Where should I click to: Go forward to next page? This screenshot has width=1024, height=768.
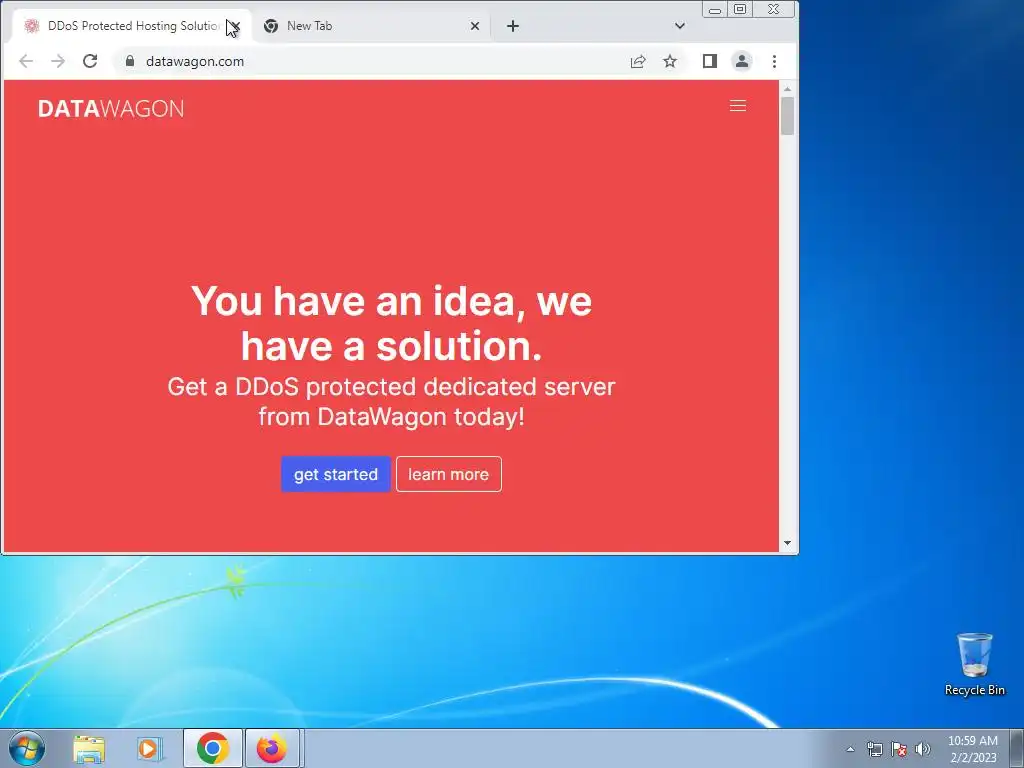(58, 61)
